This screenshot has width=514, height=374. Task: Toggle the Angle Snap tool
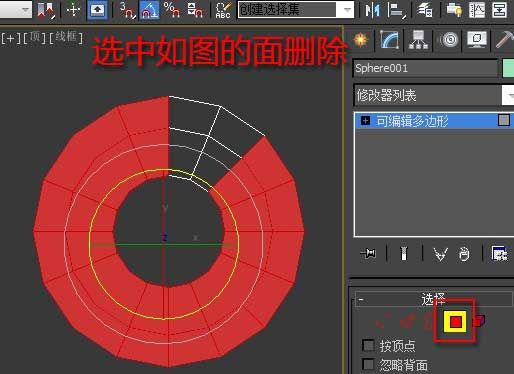coord(149,10)
